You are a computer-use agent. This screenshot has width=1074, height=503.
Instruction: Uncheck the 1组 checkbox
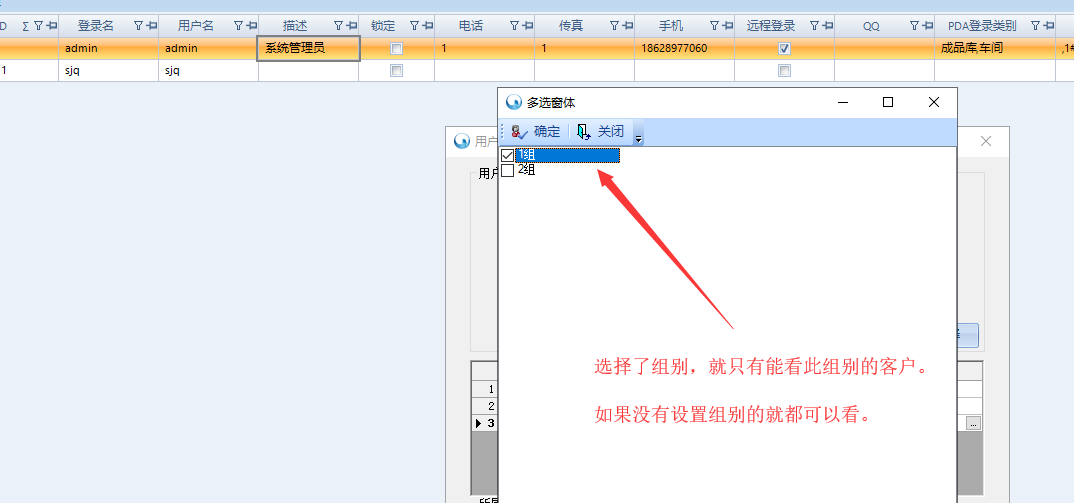[507, 155]
